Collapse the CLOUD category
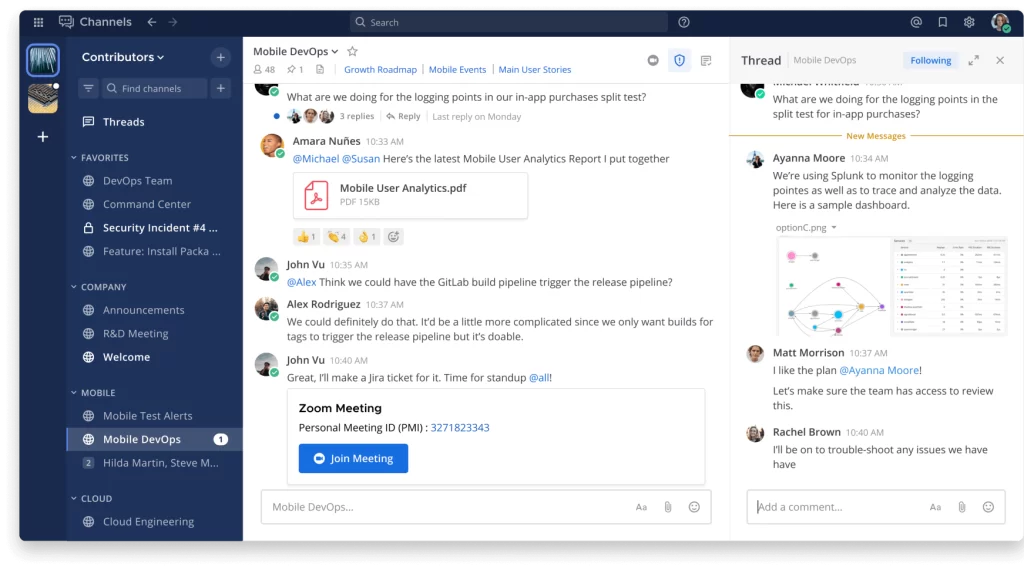Viewport: 1024px width, 570px height. coord(91,499)
